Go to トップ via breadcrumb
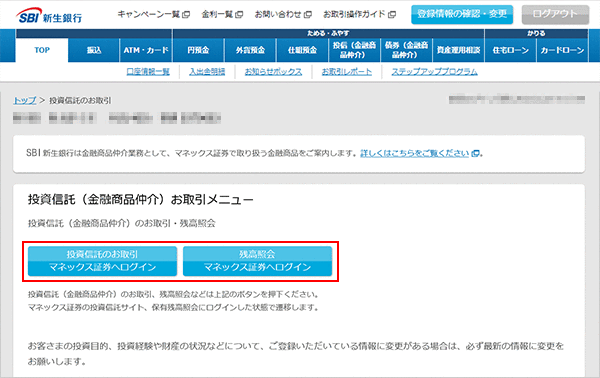 point(25,100)
